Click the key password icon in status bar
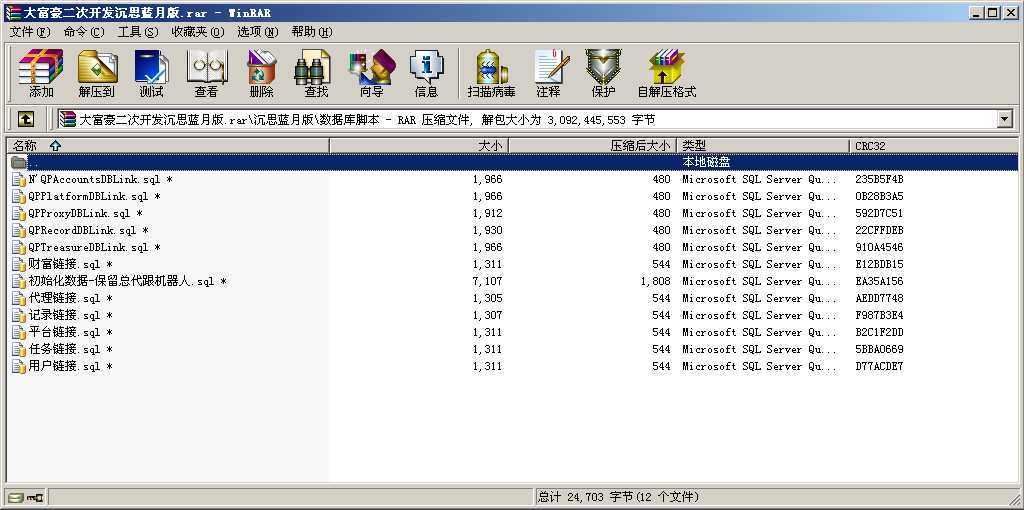 click(35, 498)
